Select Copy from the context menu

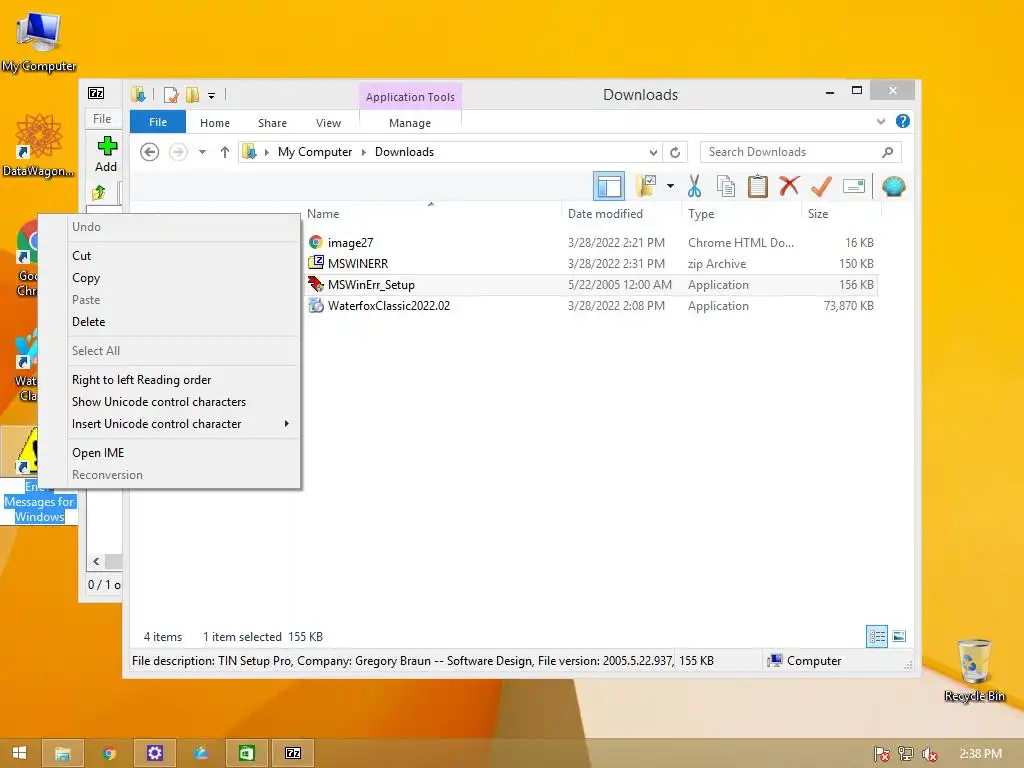183,278
